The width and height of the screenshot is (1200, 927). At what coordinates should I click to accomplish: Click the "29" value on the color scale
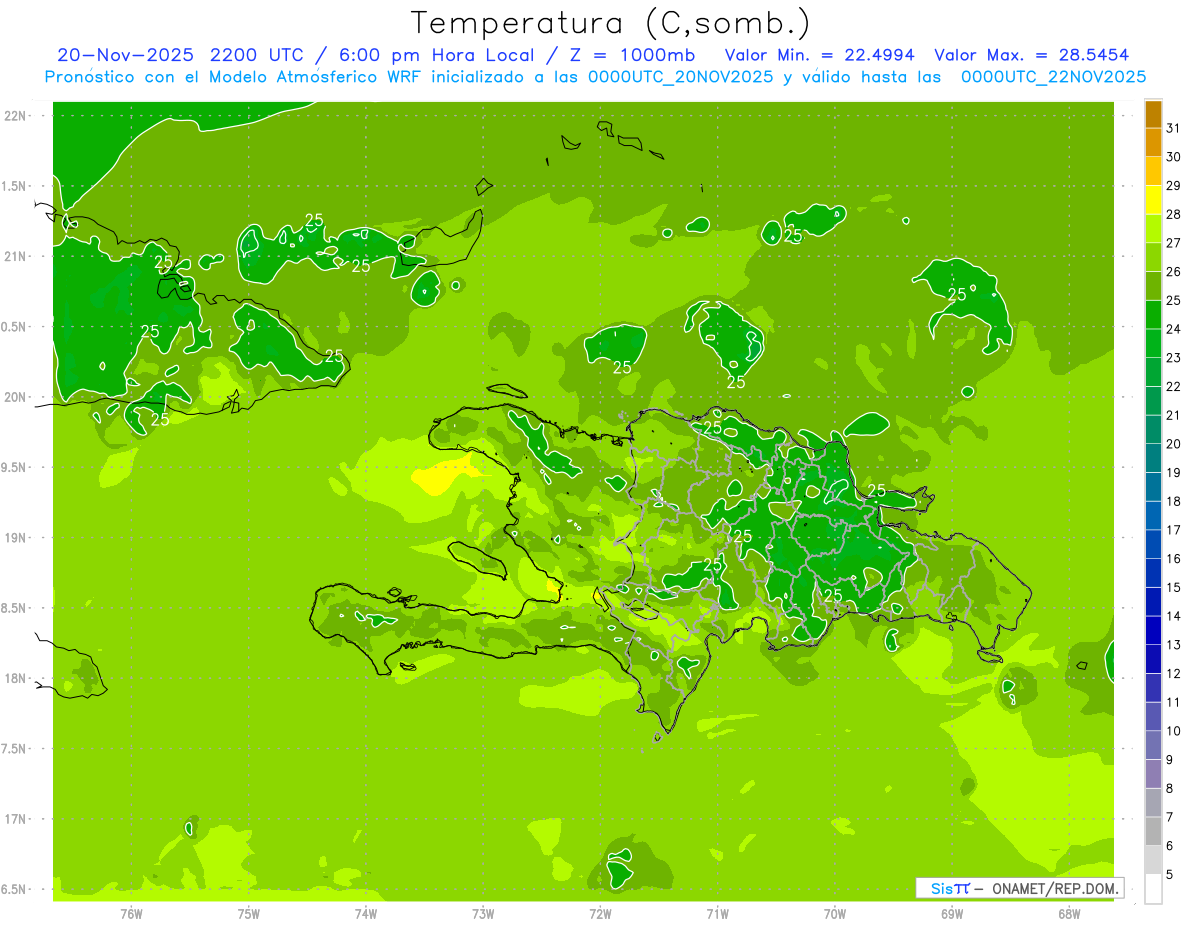click(1173, 185)
